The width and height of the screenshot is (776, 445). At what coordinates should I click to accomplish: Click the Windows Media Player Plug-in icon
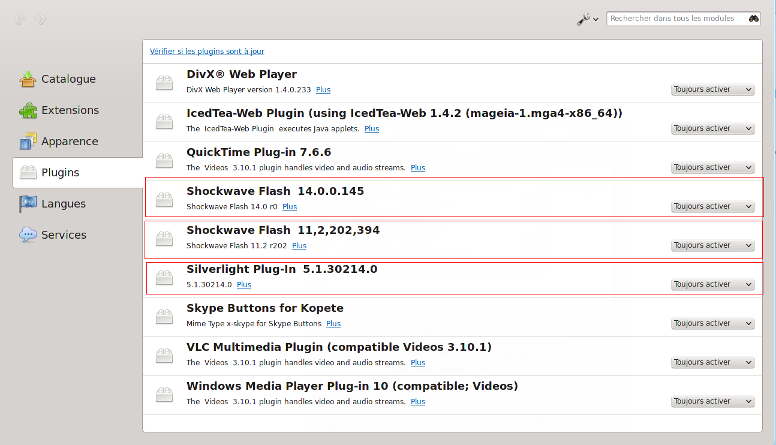(x=164, y=395)
